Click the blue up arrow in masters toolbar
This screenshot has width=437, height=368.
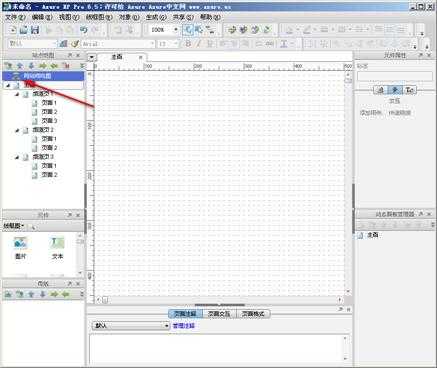click(31, 294)
